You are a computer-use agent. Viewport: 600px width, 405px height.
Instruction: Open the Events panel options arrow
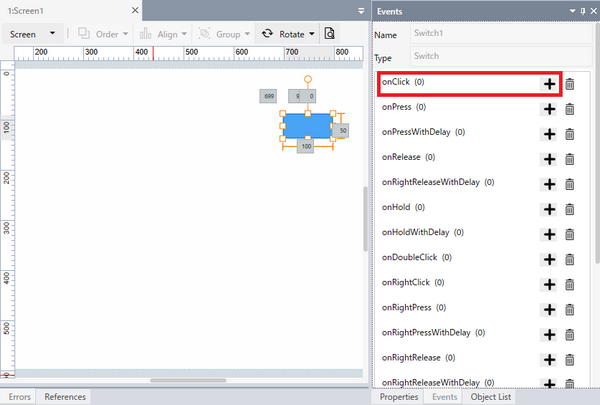click(571, 10)
